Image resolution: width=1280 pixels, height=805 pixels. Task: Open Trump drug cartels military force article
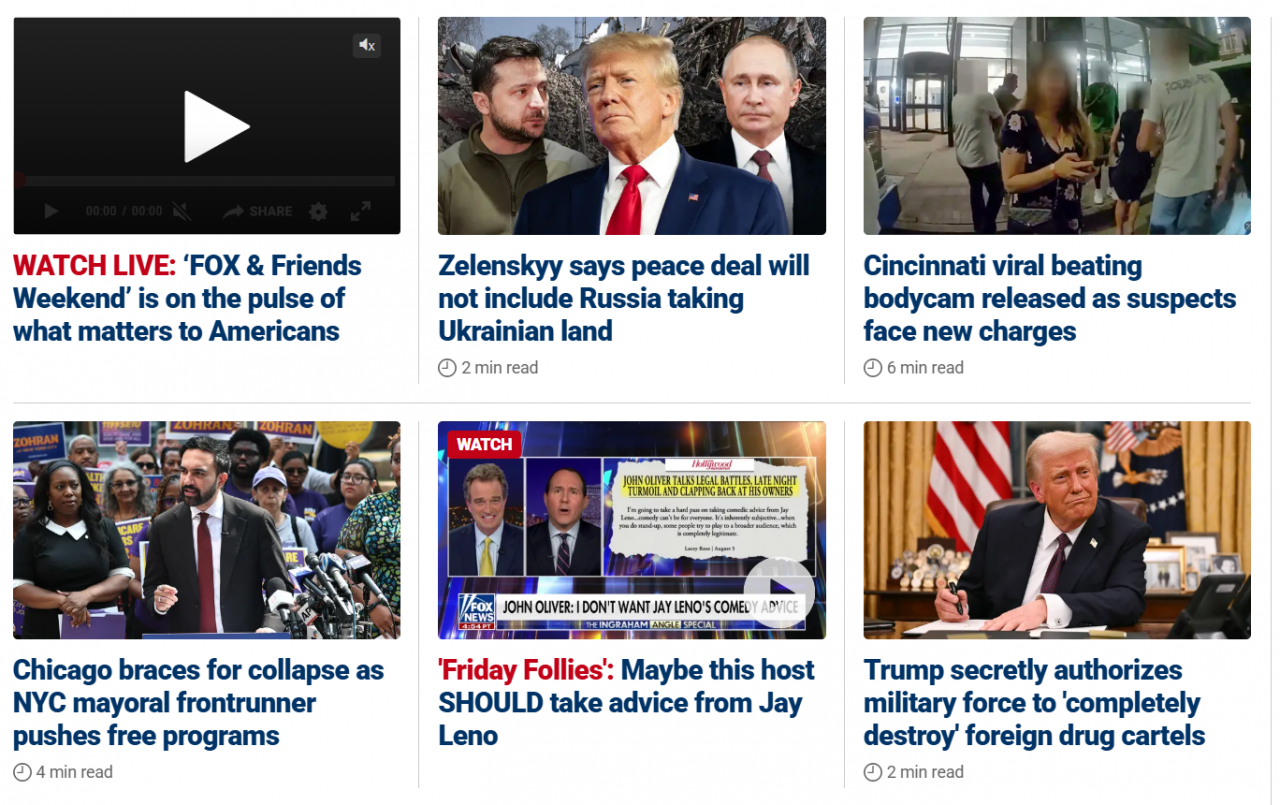1035,703
